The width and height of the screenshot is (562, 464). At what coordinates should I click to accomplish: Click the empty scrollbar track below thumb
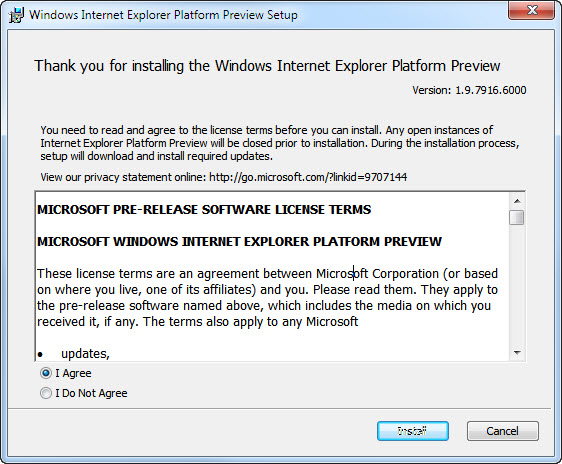click(x=517, y=285)
